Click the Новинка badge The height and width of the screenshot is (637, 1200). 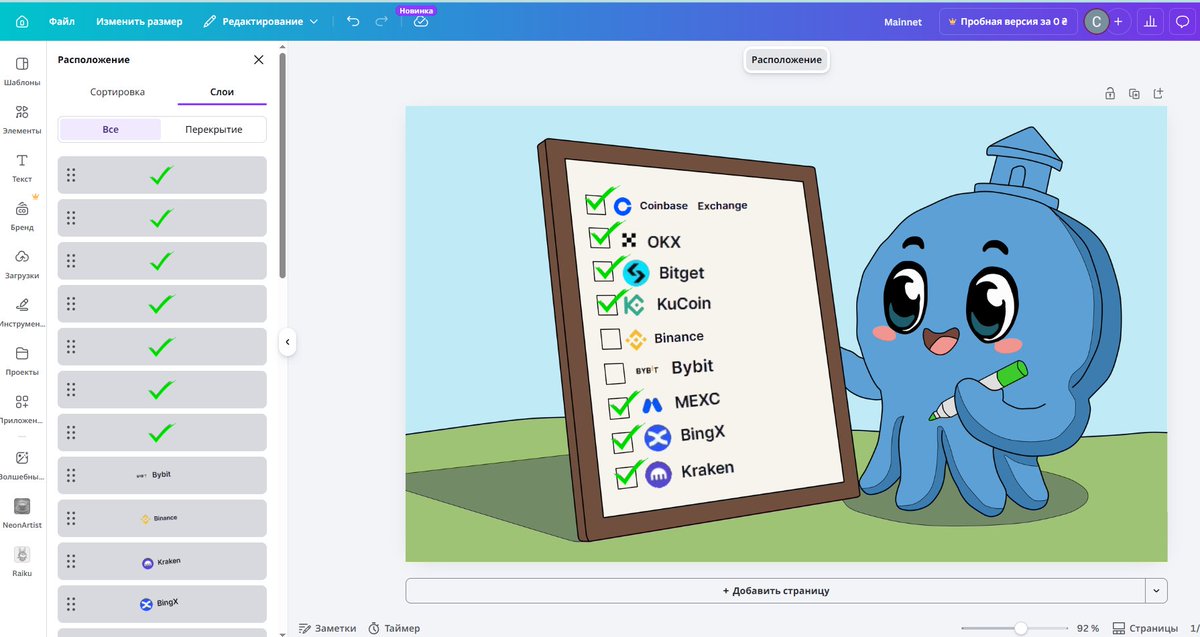click(x=416, y=9)
